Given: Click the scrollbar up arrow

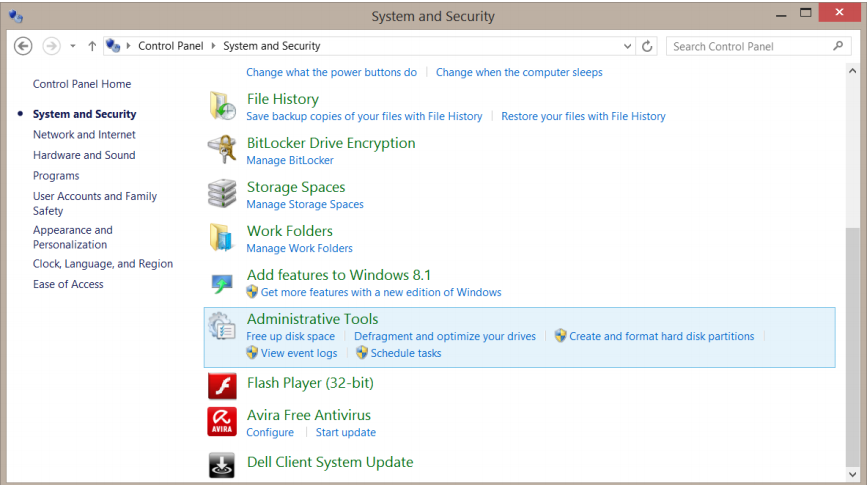Looking at the screenshot, I should pyautogui.click(x=852, y=71).
